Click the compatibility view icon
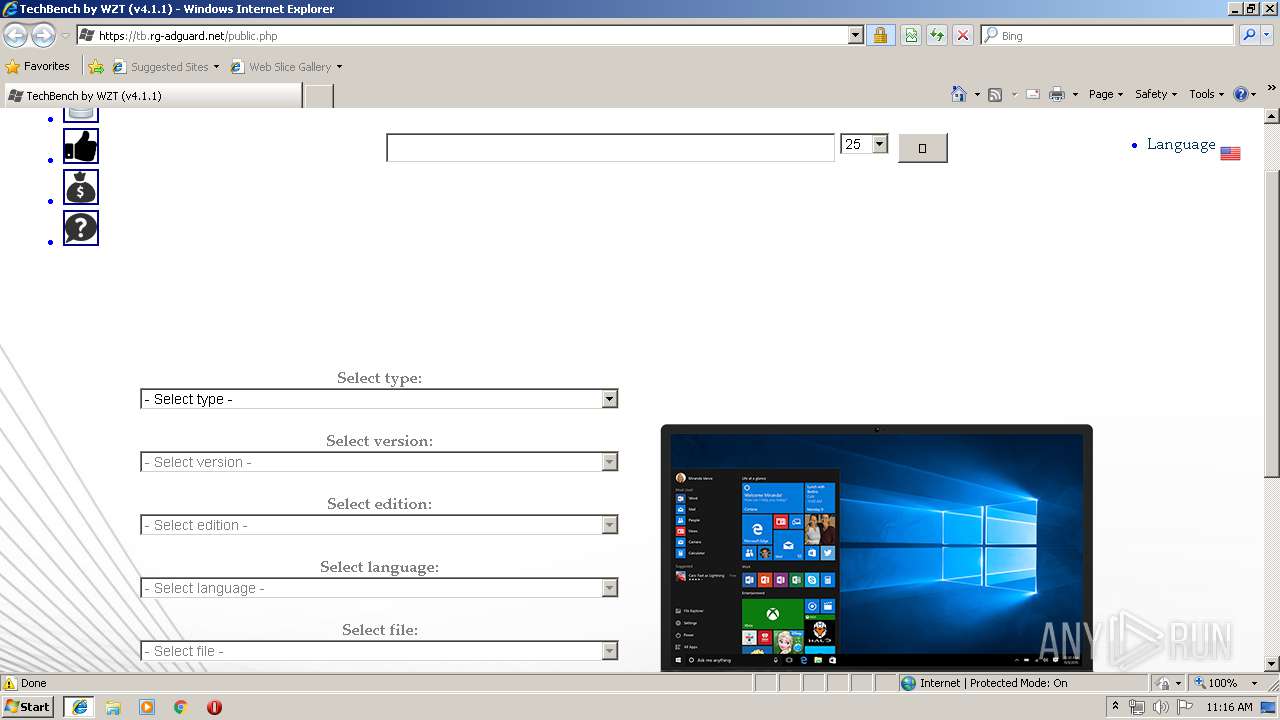 pyautogui.click(x=911, y=35)
